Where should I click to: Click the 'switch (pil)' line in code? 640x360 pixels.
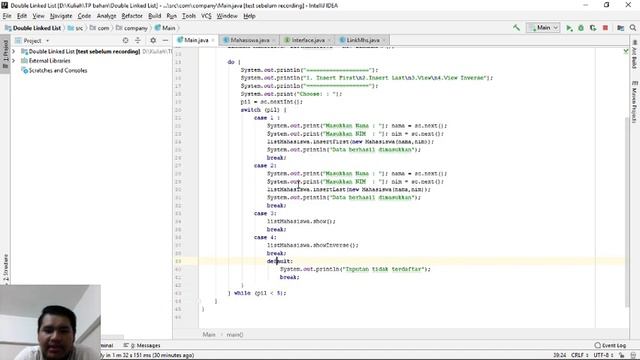[263, 110]
